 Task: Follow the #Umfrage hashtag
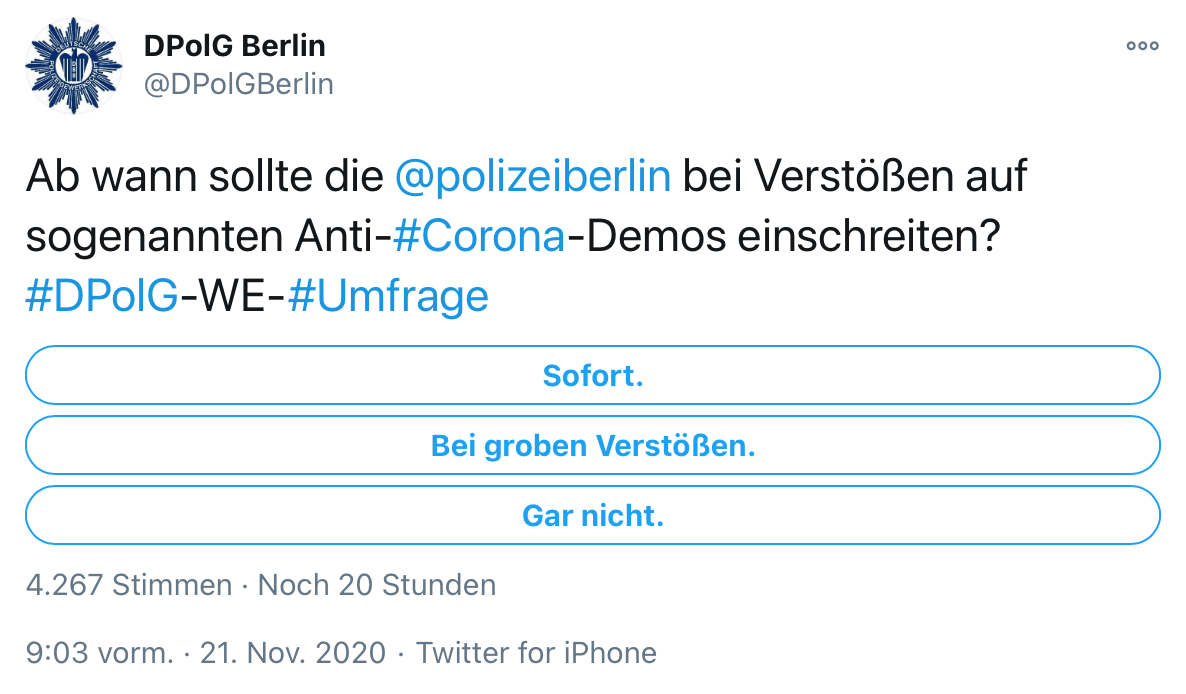(x=388, y=296)
